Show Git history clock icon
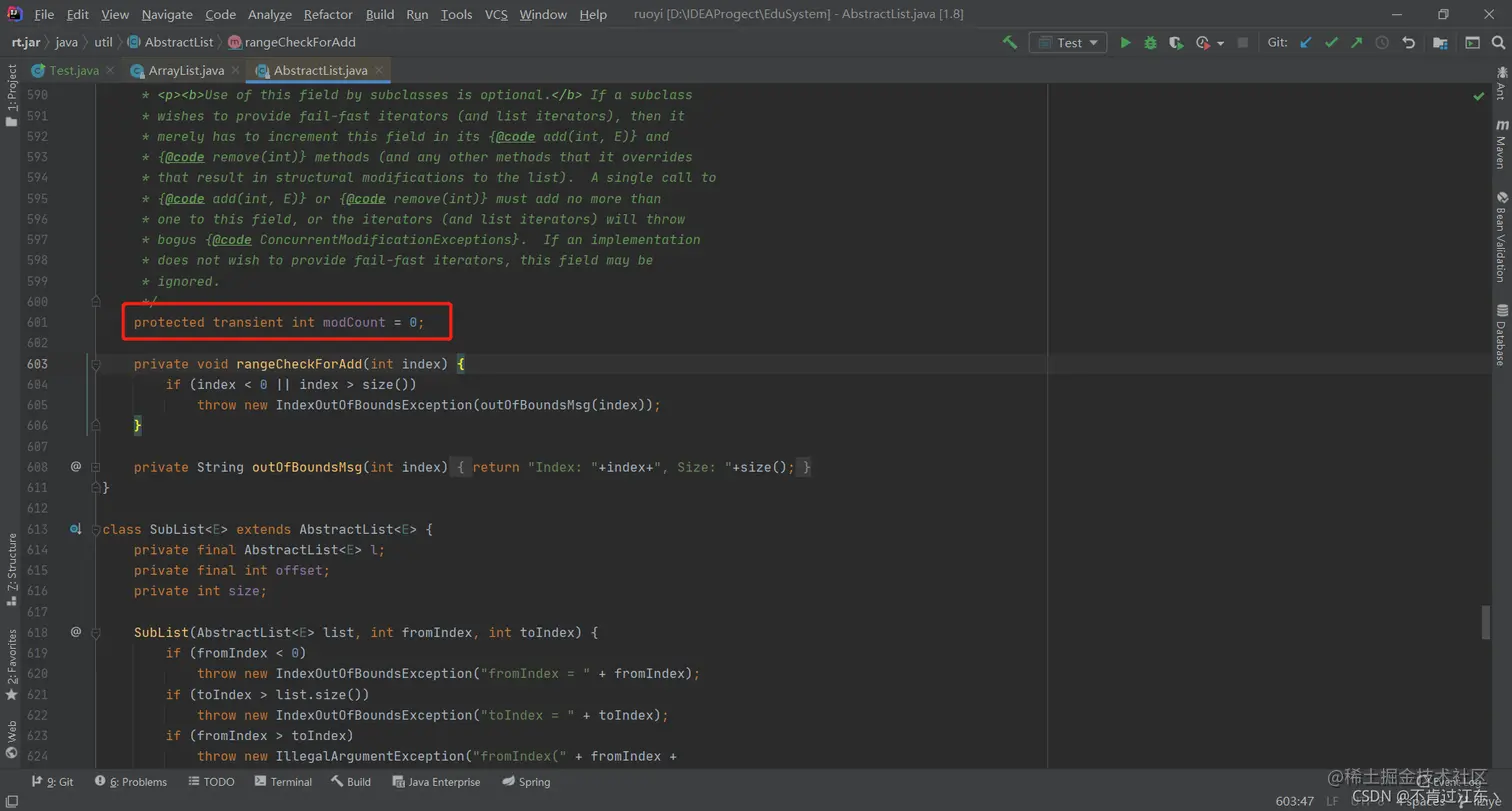The width and height of the screenshot is (1512, 811). click(x=1382, y=43)
